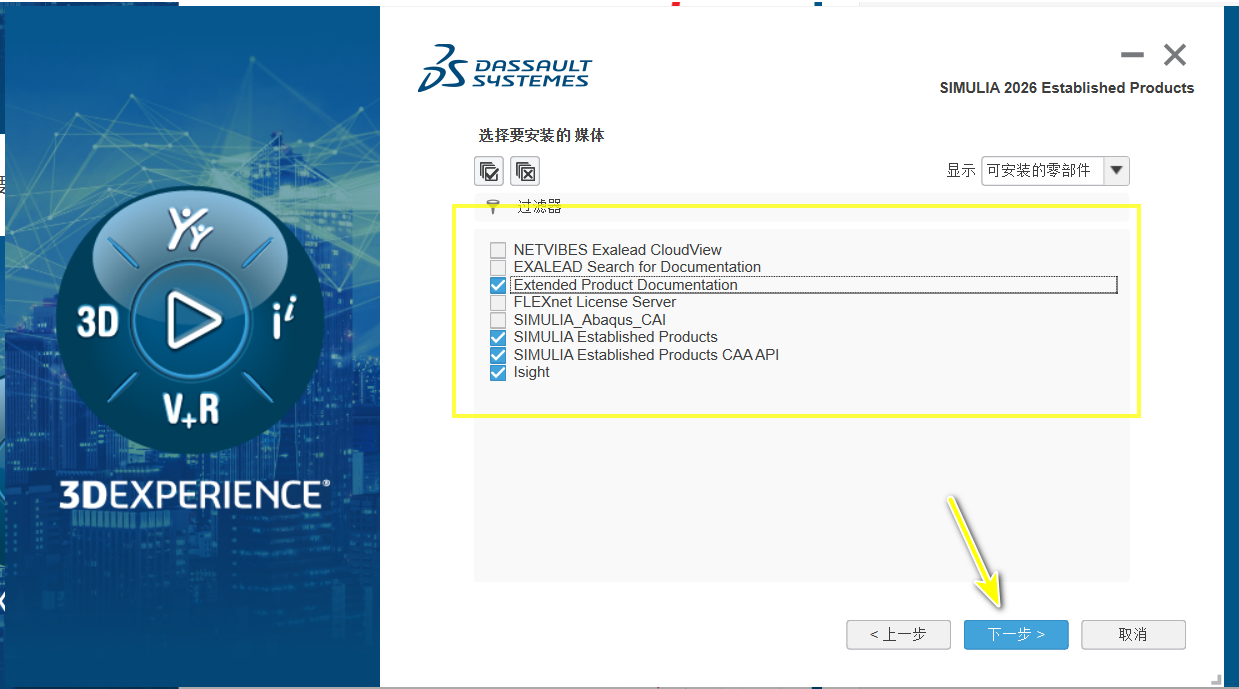Open the 显示 dropdown arrow

point(1117,171)
